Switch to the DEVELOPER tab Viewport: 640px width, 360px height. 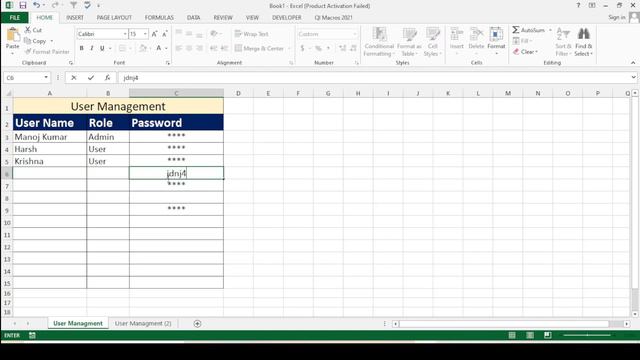pos(287,18)
